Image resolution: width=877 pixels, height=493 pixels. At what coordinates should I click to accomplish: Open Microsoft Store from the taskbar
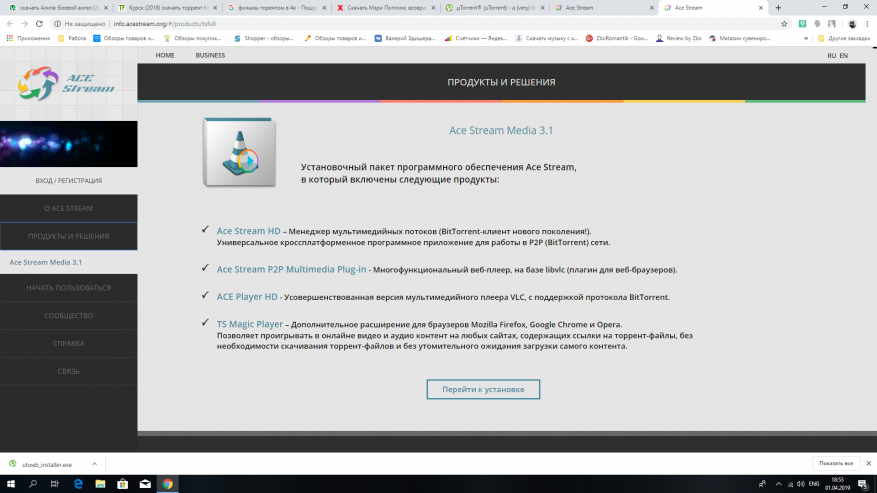122,484
